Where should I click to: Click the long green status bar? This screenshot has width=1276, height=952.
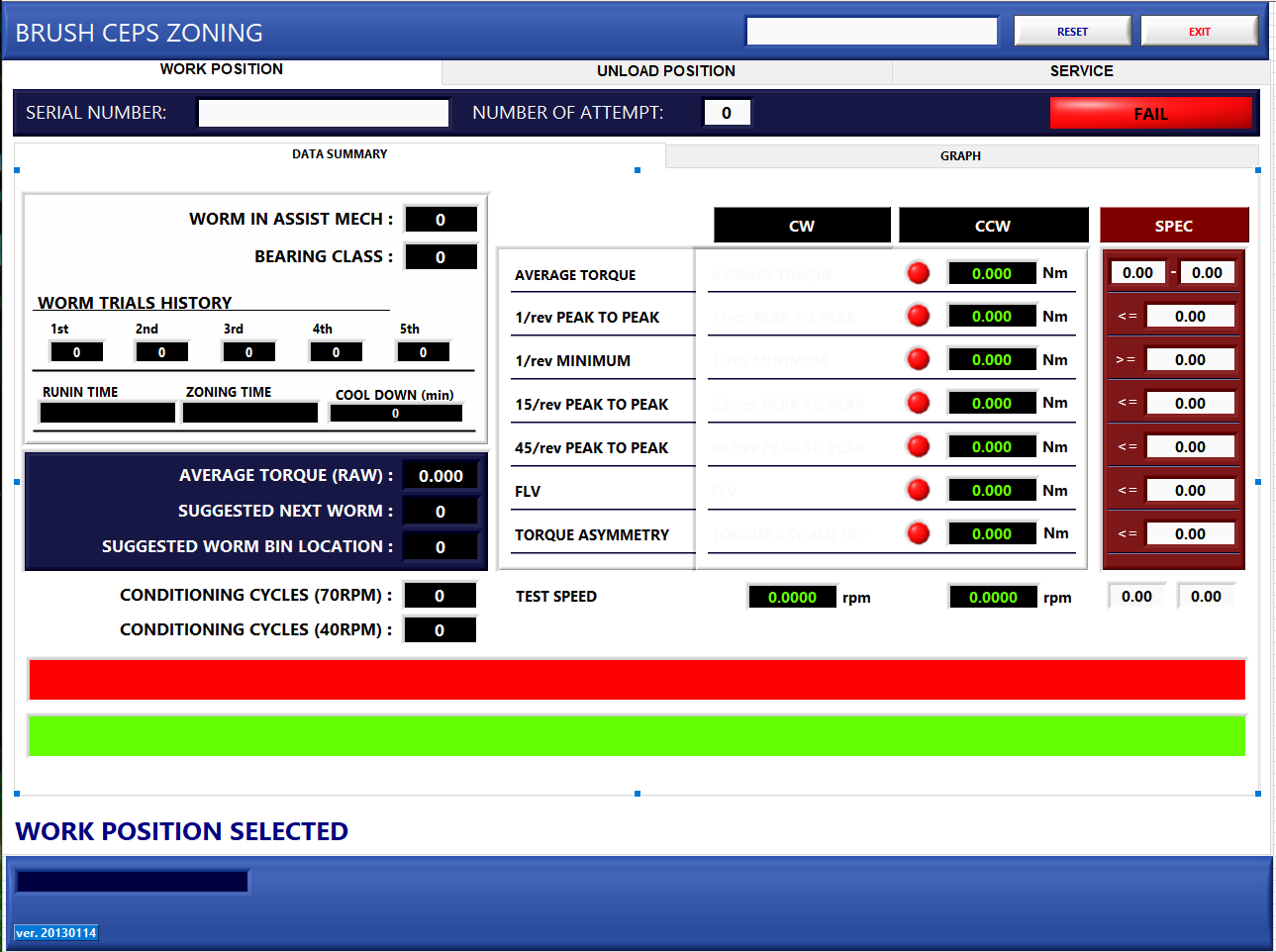pos(637,736)
